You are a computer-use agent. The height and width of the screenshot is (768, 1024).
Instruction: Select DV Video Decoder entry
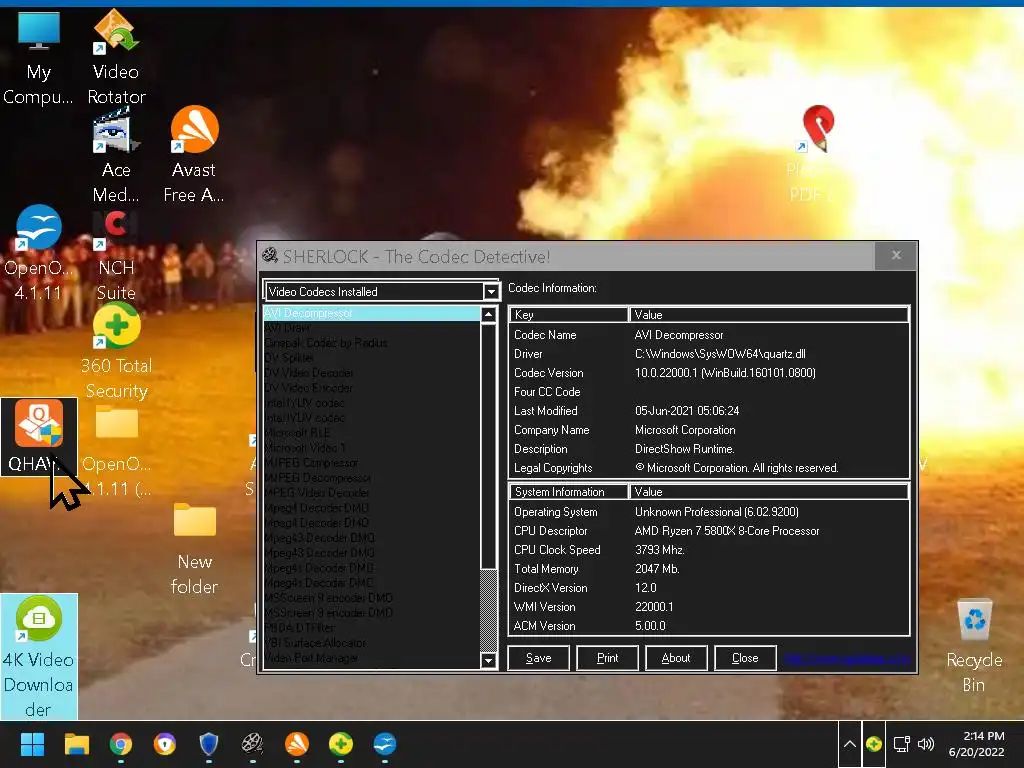[x=371, y=373]
